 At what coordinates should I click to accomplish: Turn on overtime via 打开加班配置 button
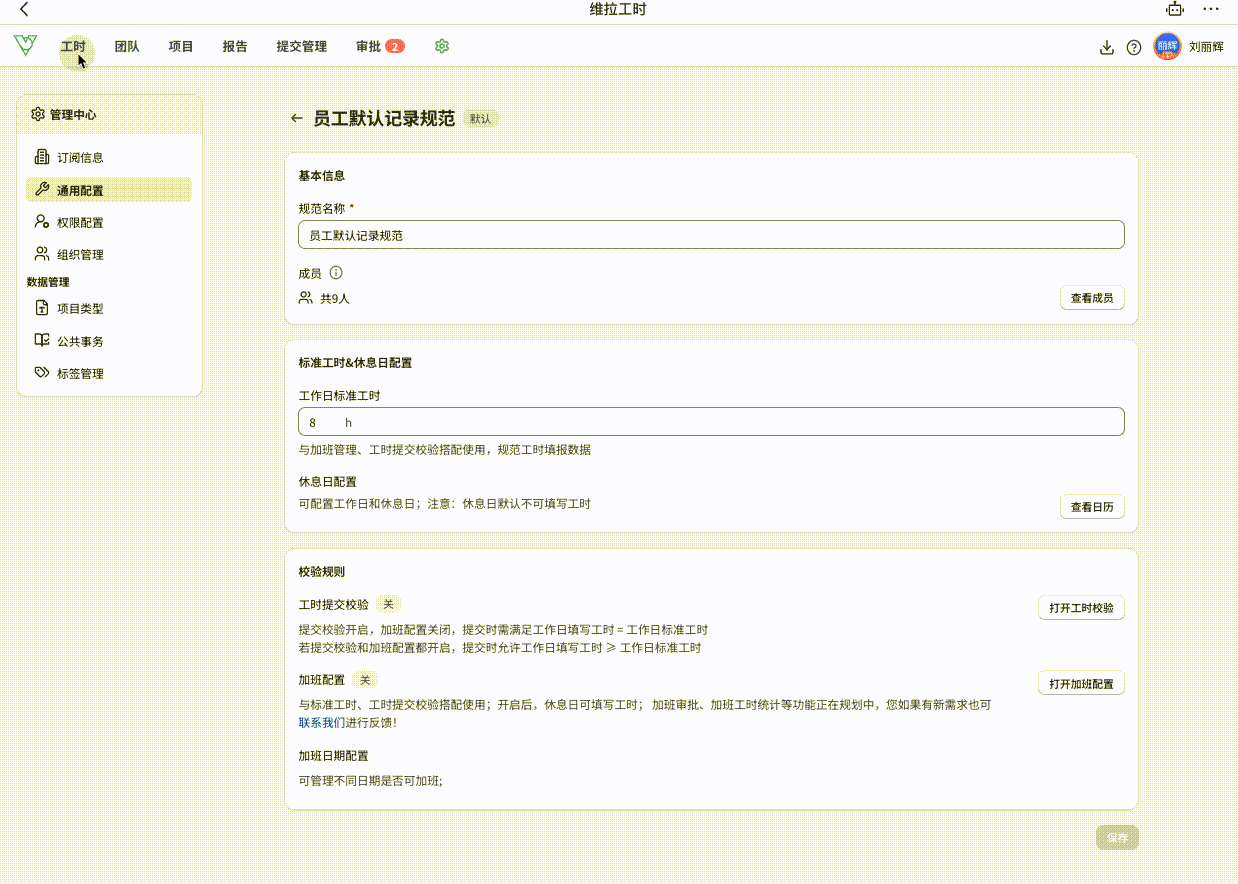[x=1081, y=684]
